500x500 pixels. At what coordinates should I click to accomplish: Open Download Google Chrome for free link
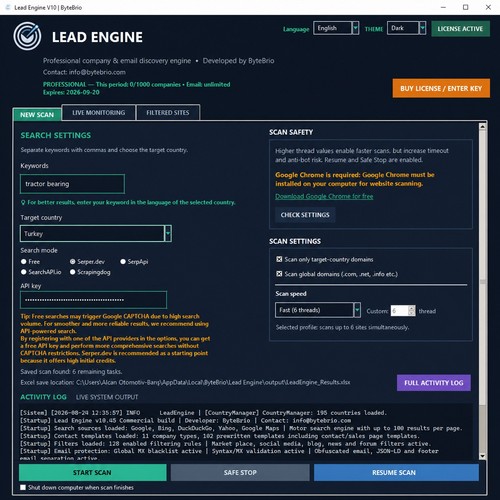coord(324,196)
